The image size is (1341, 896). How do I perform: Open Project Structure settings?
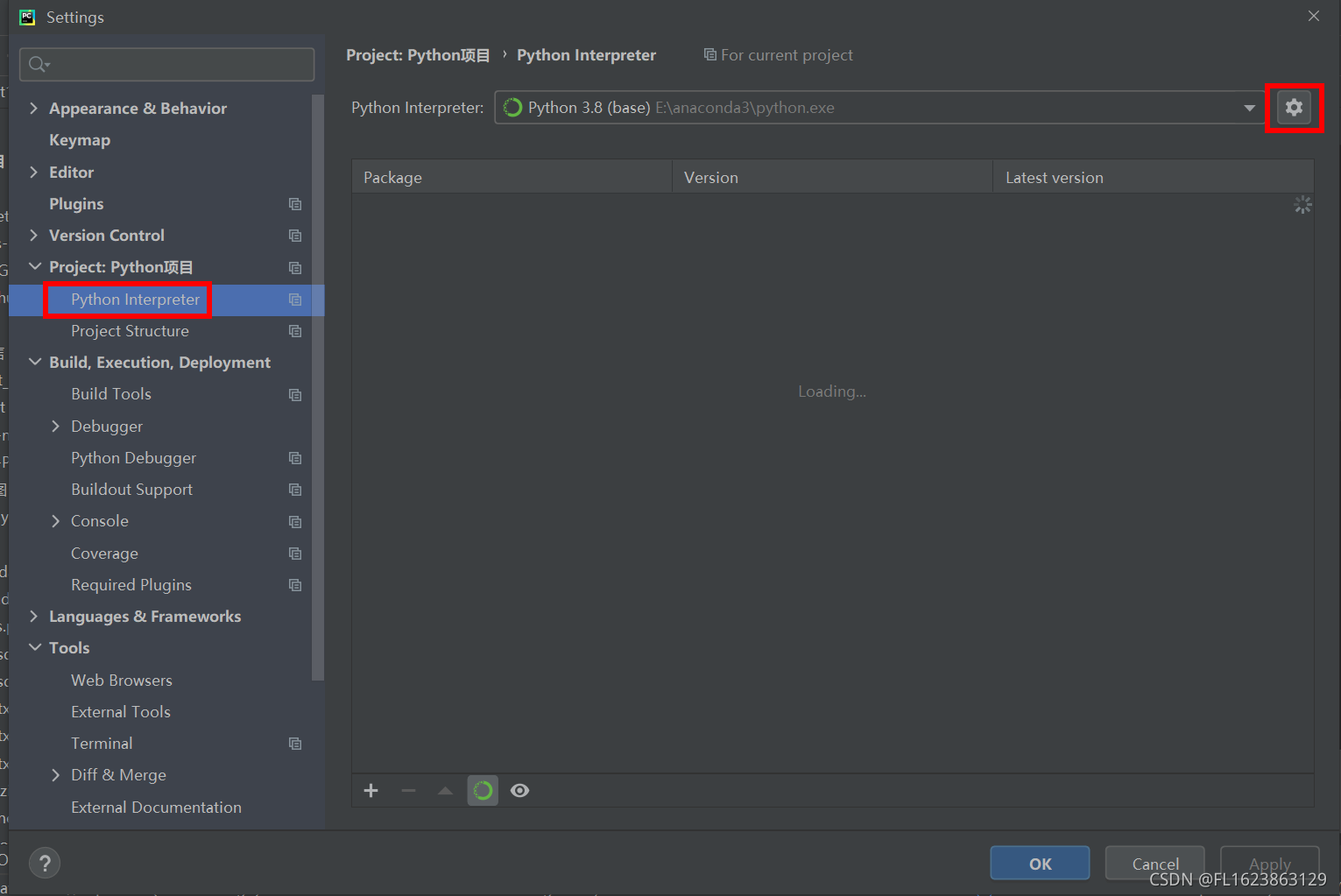pos(130,331)
